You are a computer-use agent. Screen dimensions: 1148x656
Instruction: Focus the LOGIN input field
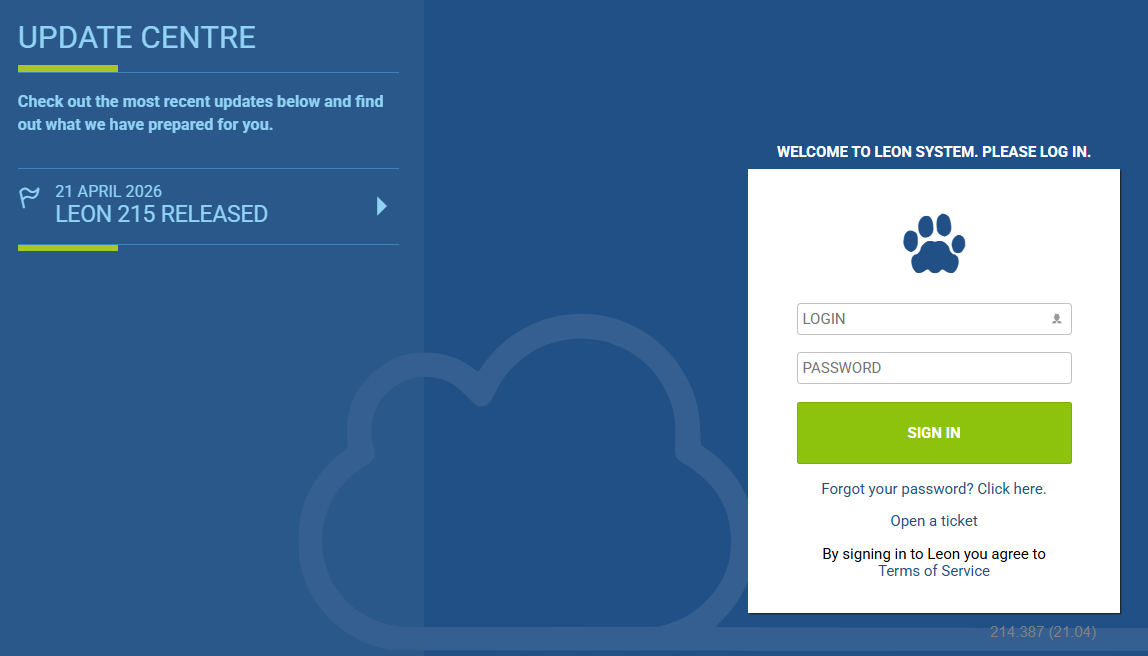coord(933,318)
